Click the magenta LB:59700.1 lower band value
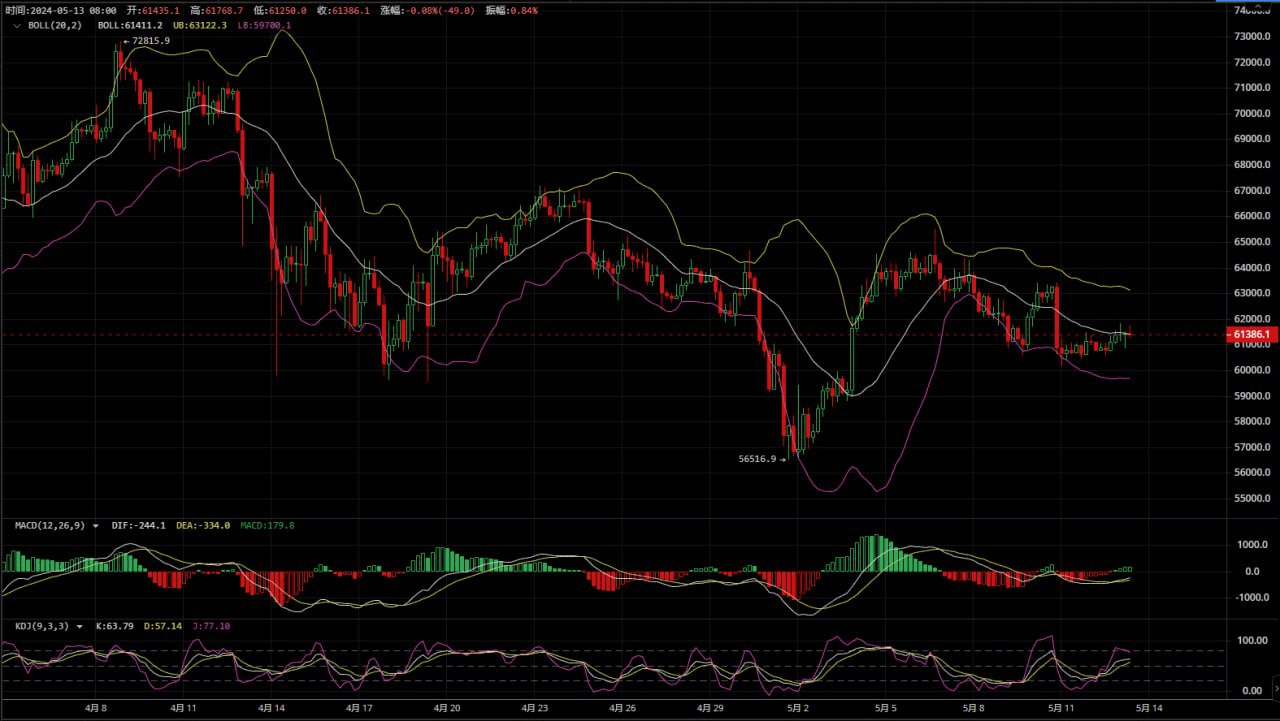Screen dimensions: 1280x721 (x=264, y=25)
